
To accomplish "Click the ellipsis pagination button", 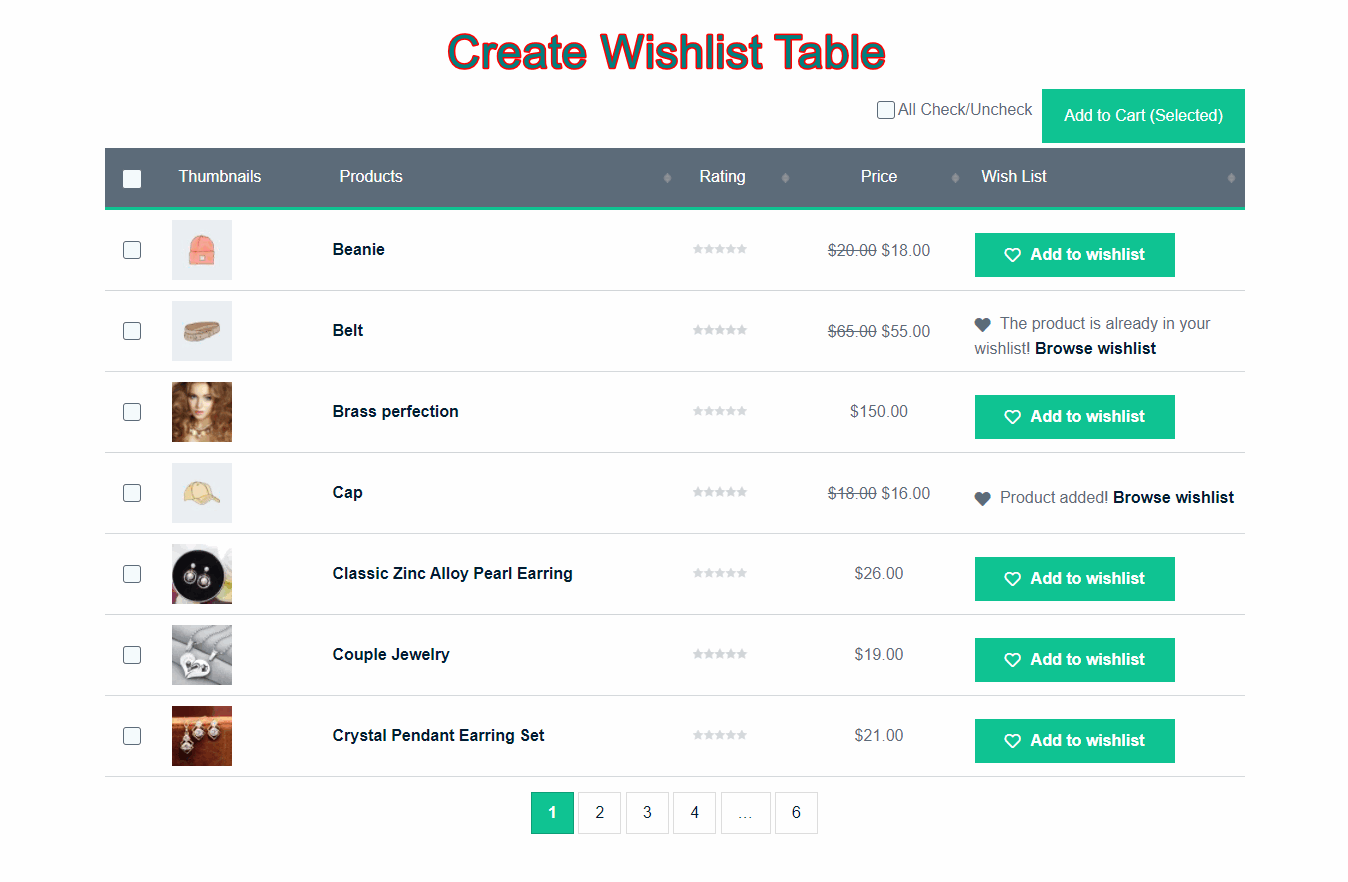I will point(745,813).
